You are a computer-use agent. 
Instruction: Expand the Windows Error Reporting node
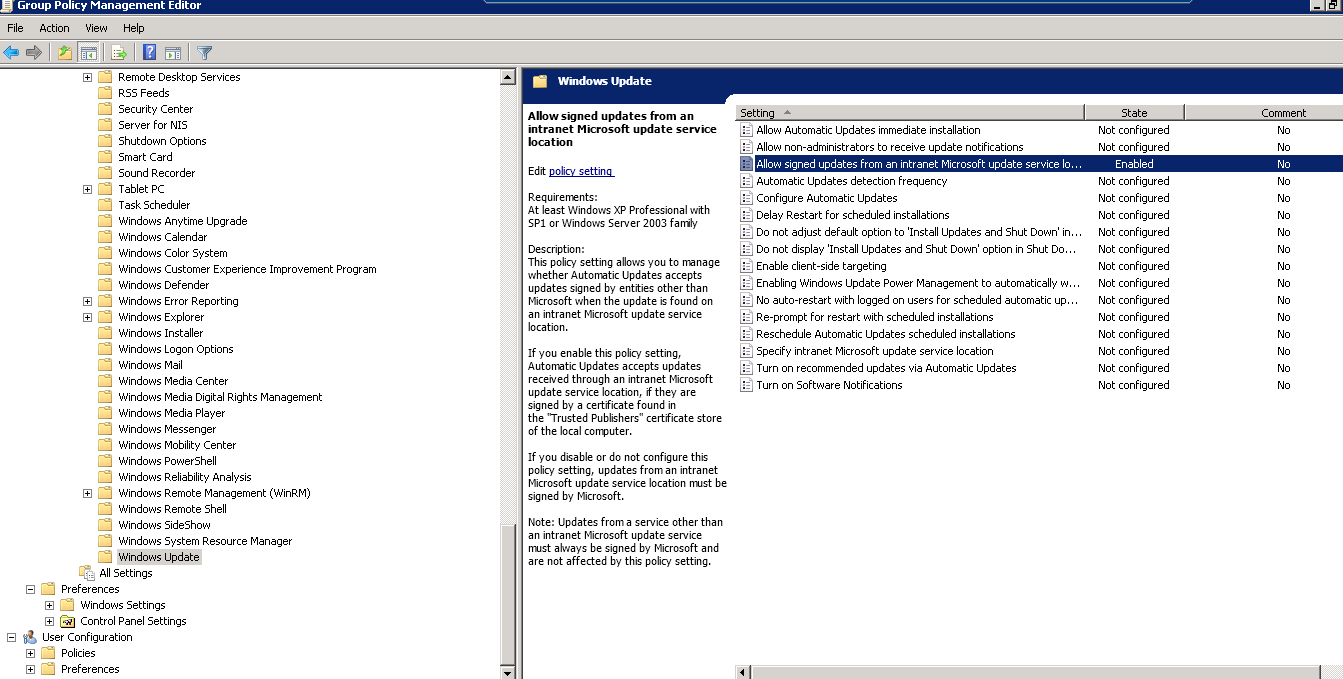(87, 301)
